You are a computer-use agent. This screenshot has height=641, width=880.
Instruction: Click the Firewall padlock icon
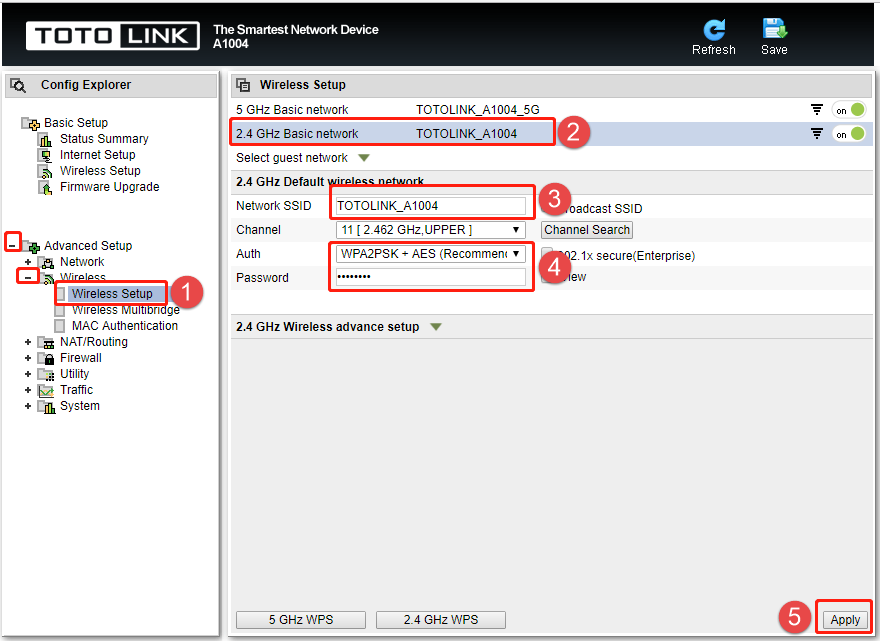[46, 358]
